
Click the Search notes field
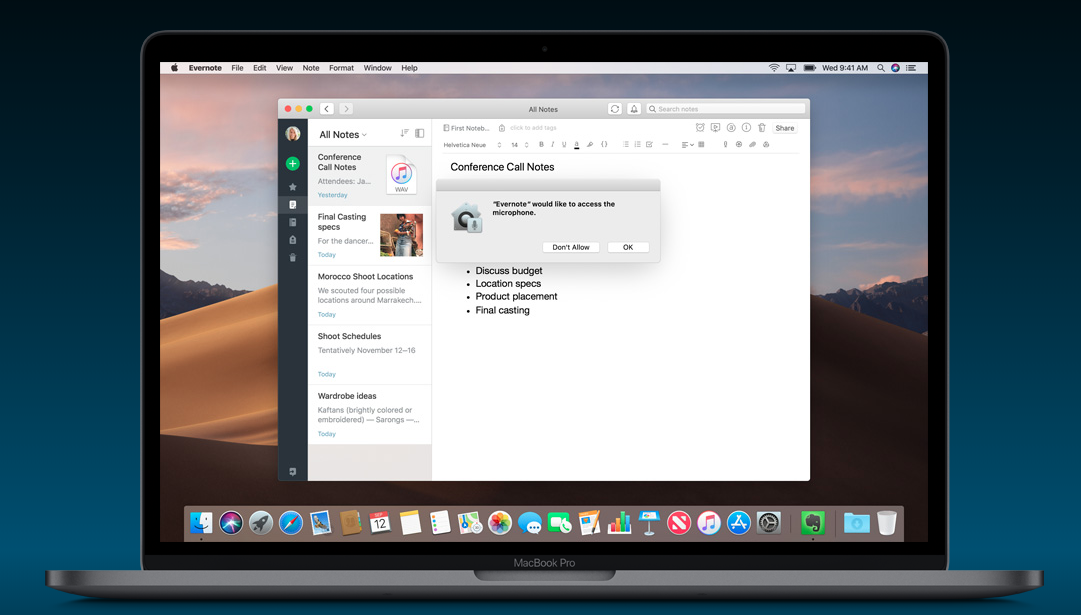[729, 109]
